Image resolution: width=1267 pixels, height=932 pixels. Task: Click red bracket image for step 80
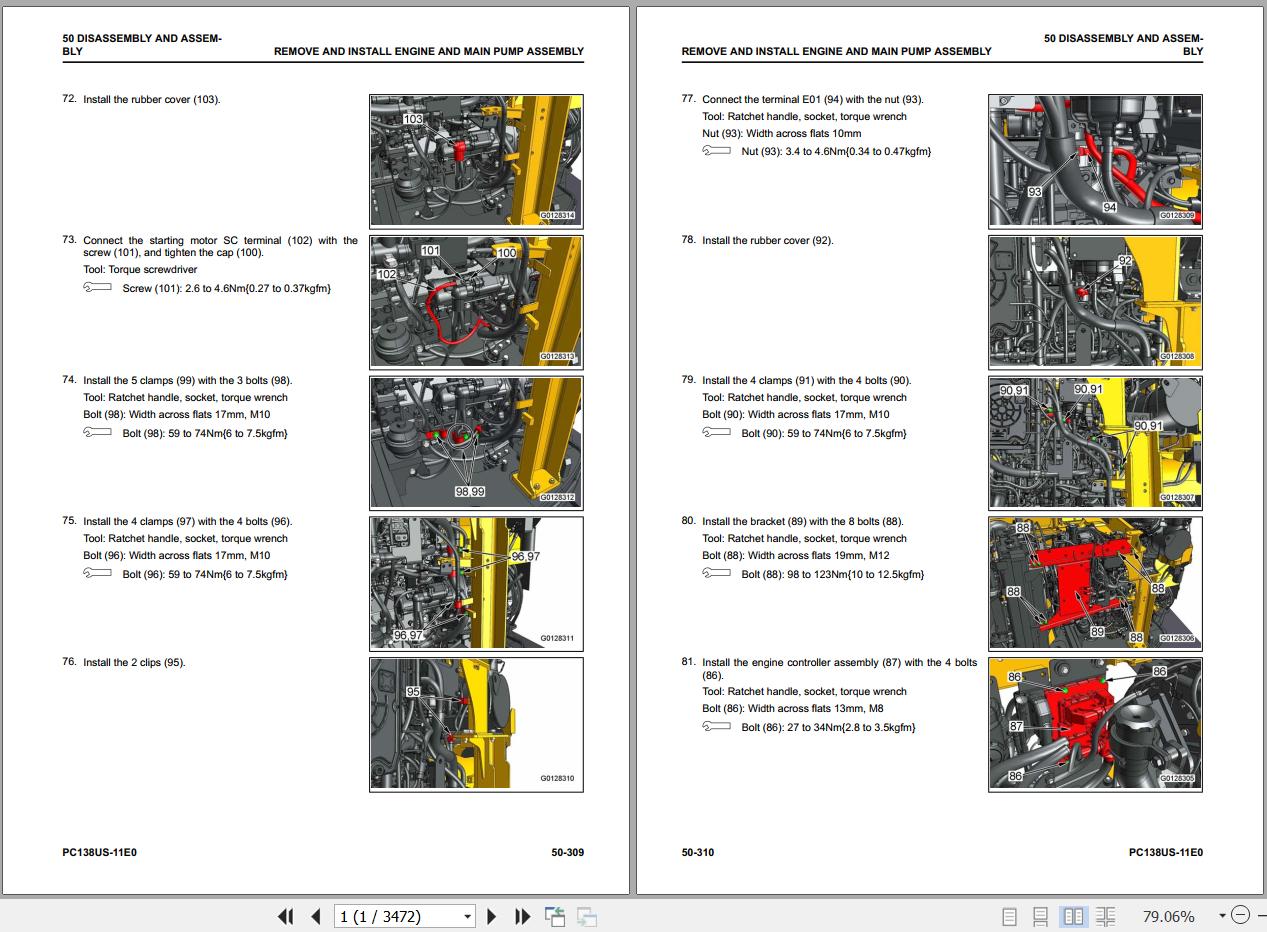pyautogui.click(x=1095, y=584)
